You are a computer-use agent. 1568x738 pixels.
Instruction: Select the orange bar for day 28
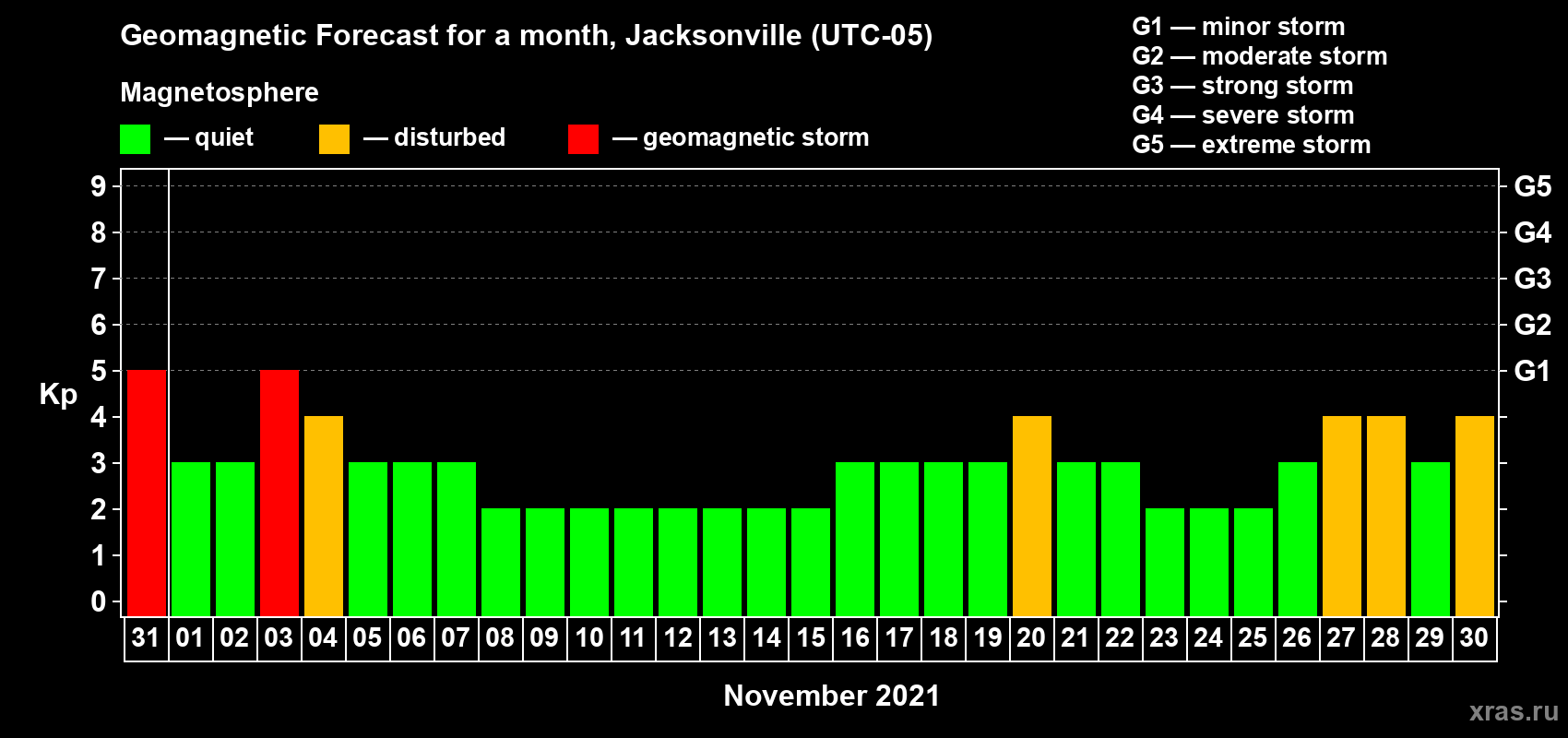[x=1386, y=516]
